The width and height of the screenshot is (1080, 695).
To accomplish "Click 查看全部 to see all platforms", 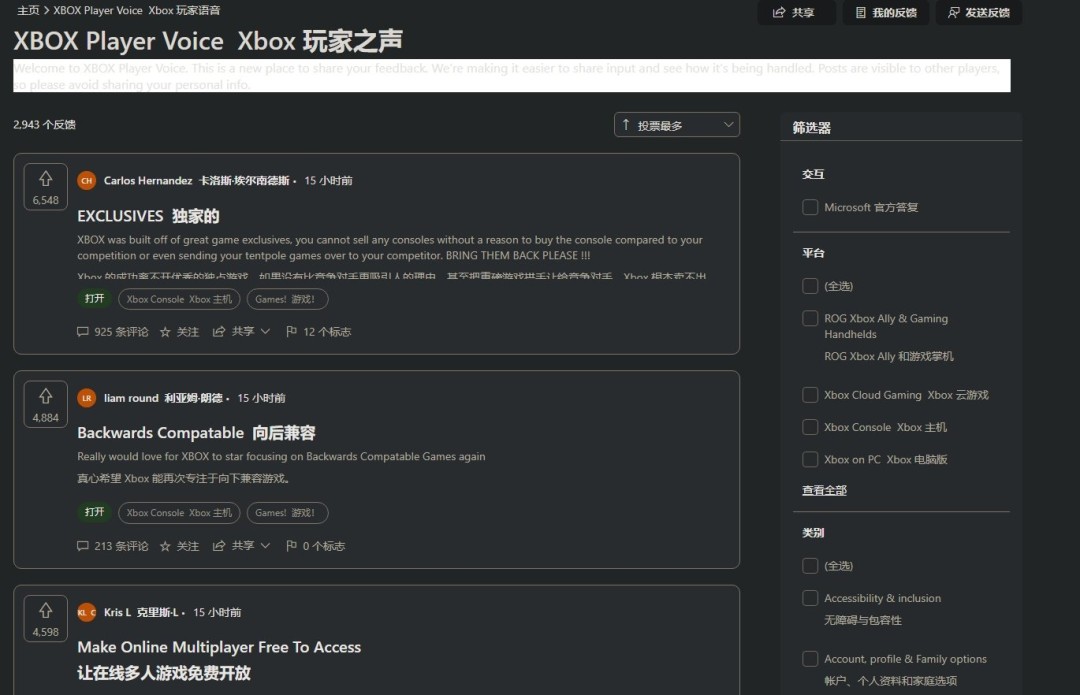I will tap(824, 490).
